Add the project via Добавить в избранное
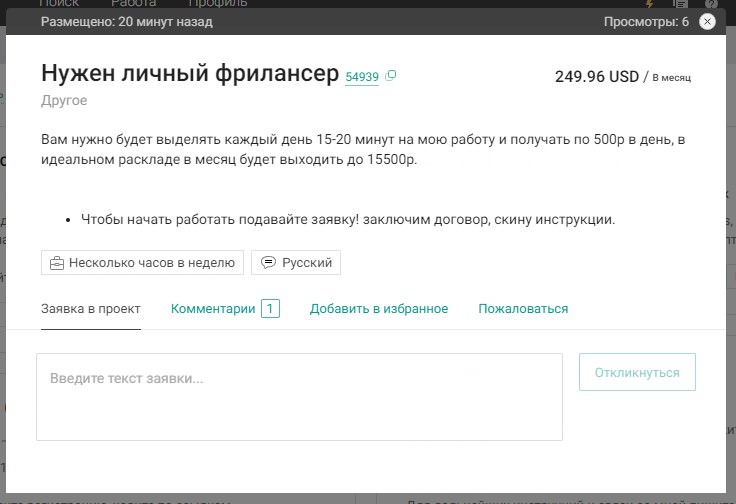 (x=378, y=309)
